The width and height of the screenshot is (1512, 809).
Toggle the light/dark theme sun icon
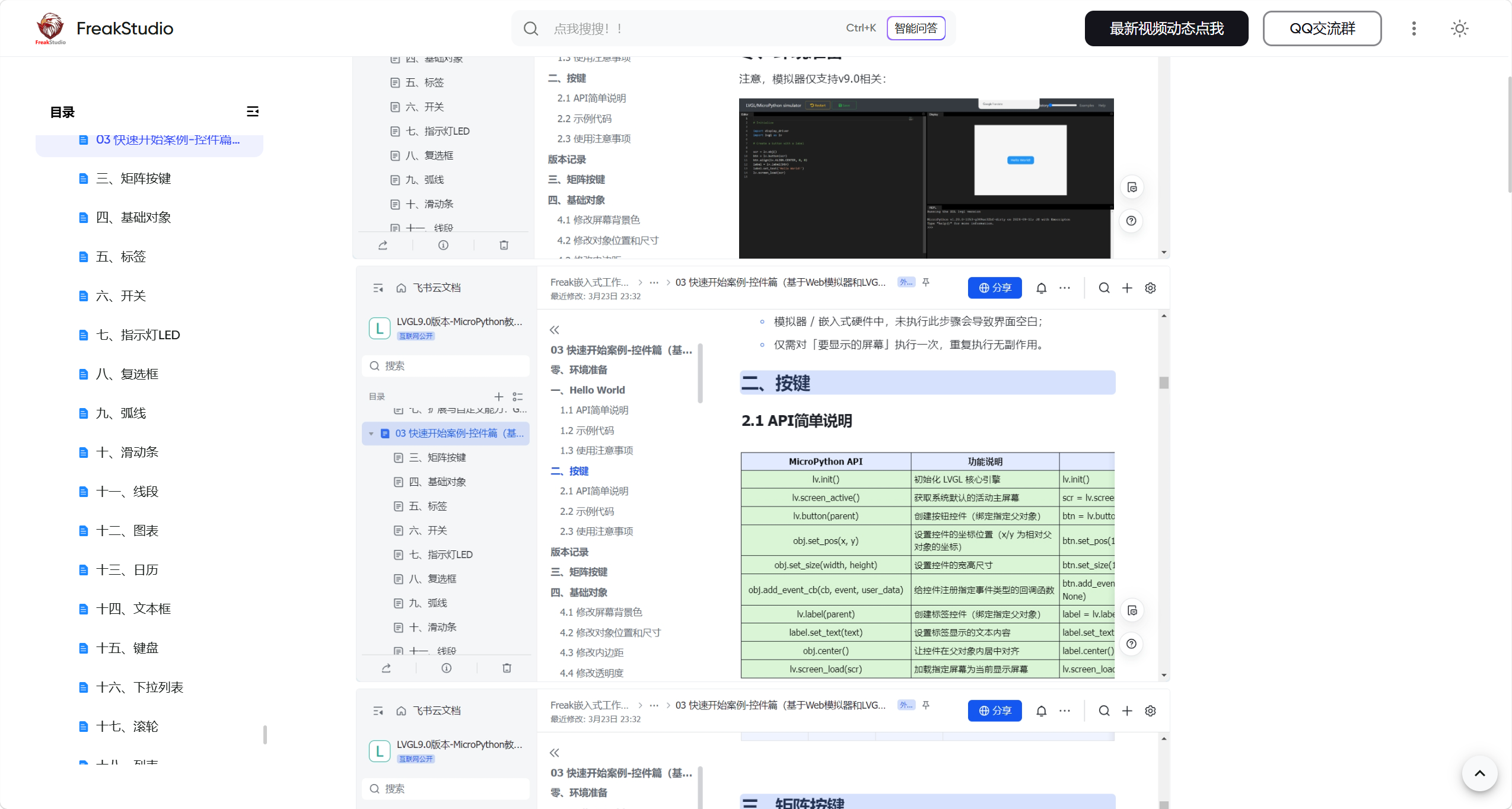click(1459, 28)
